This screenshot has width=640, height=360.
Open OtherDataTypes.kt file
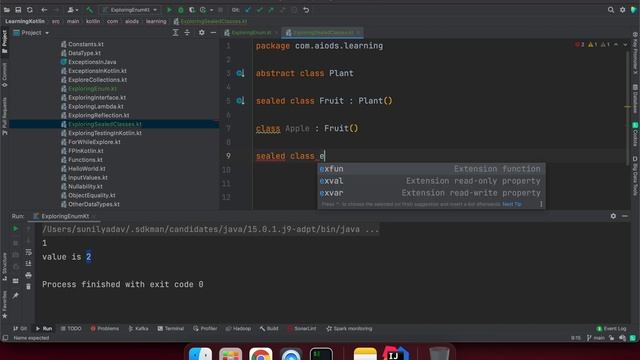pyautogui.click(x=94, y=204)
